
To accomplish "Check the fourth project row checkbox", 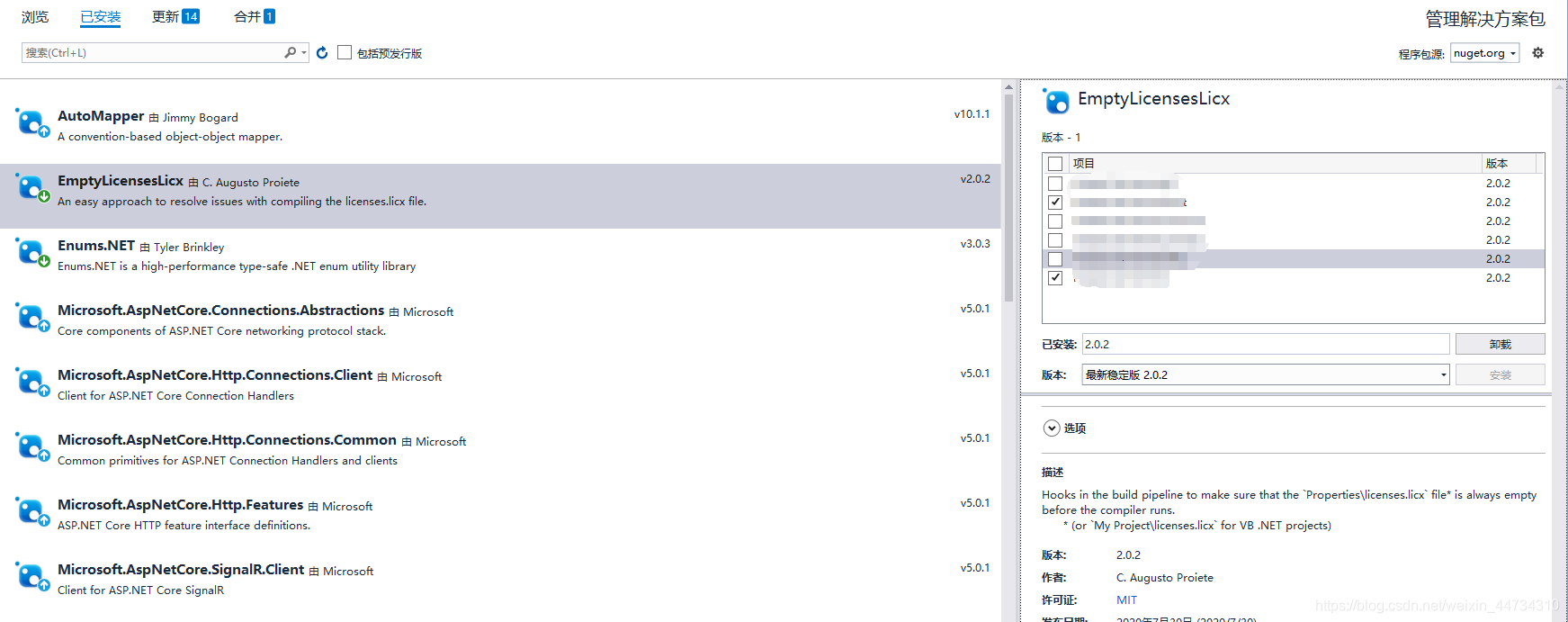I will click(x=1055, y=240).
